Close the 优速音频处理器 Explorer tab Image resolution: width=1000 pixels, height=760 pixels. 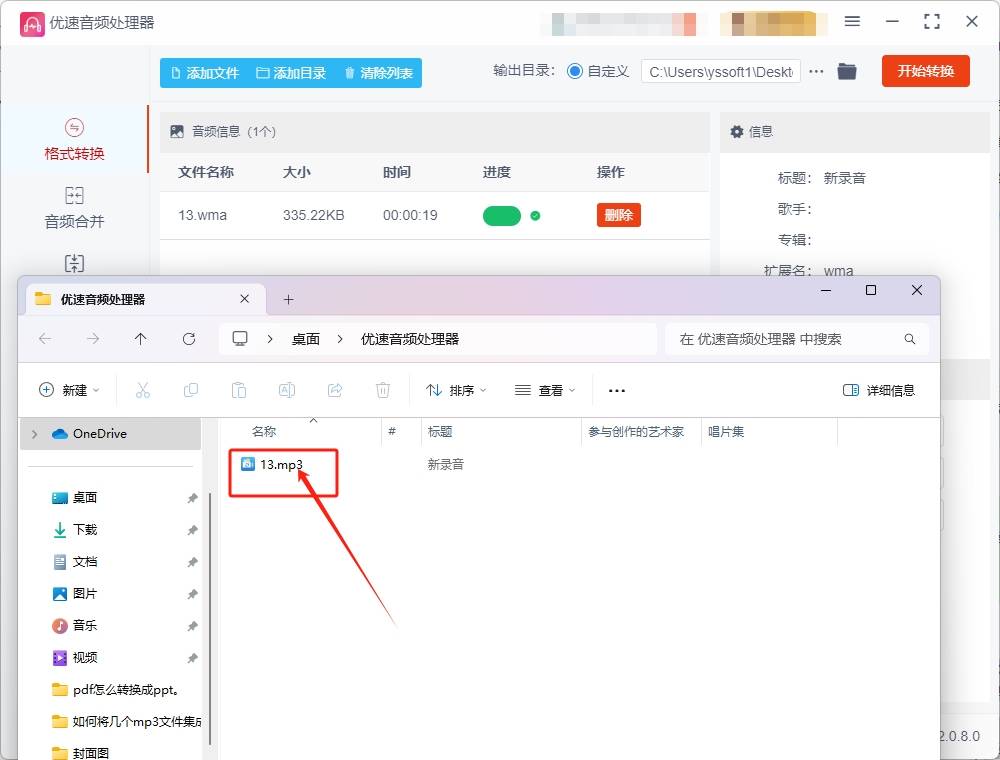(244, 299)
